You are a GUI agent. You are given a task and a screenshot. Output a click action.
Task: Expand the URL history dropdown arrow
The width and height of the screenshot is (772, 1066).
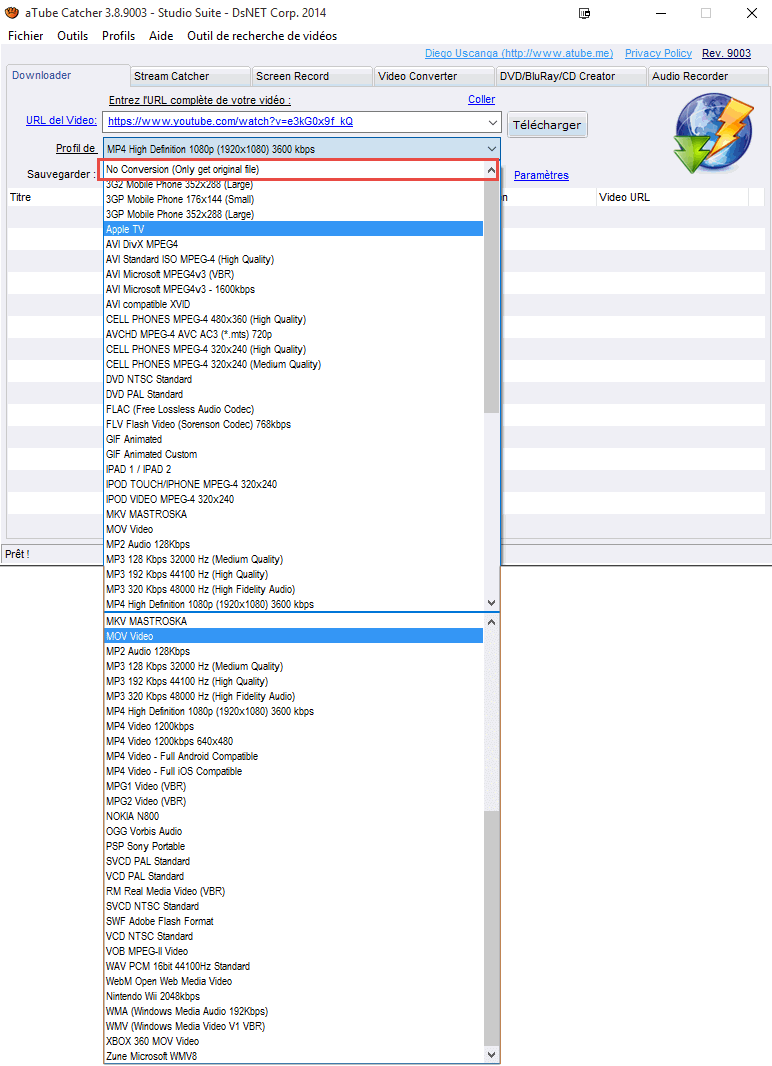click(x=492, y=122)
